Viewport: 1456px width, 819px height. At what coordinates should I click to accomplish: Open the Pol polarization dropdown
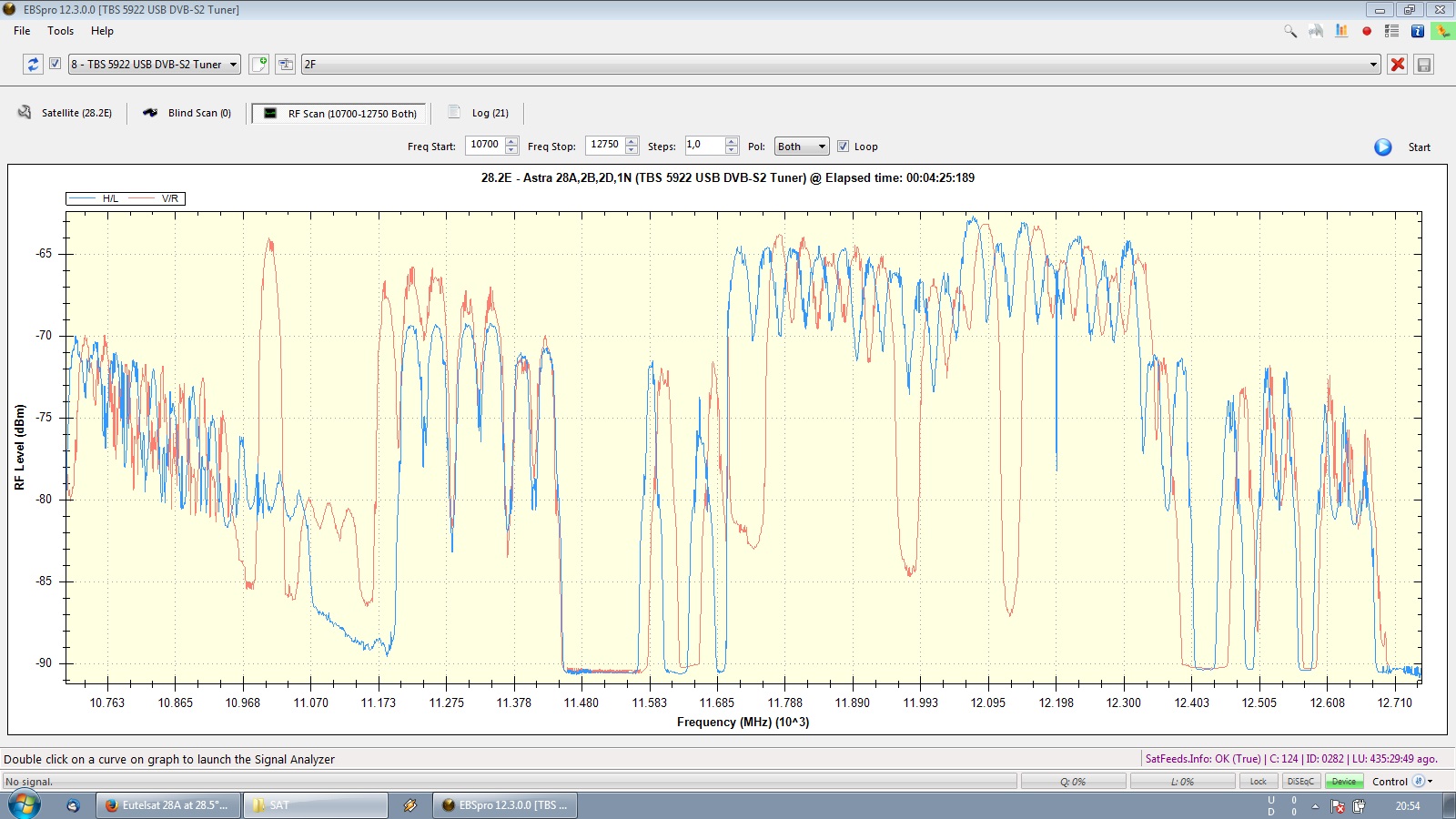pyautogui.click(x=802, y=147)
